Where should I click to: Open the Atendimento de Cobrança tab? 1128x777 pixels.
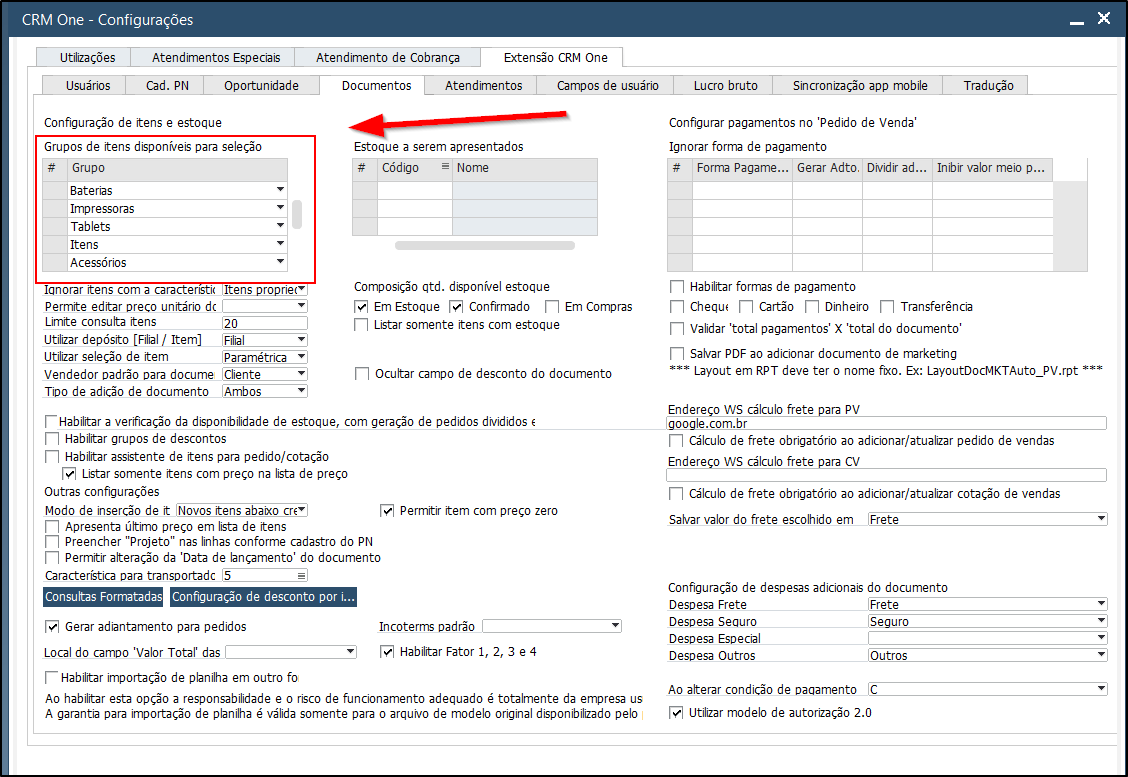[388, 58]
